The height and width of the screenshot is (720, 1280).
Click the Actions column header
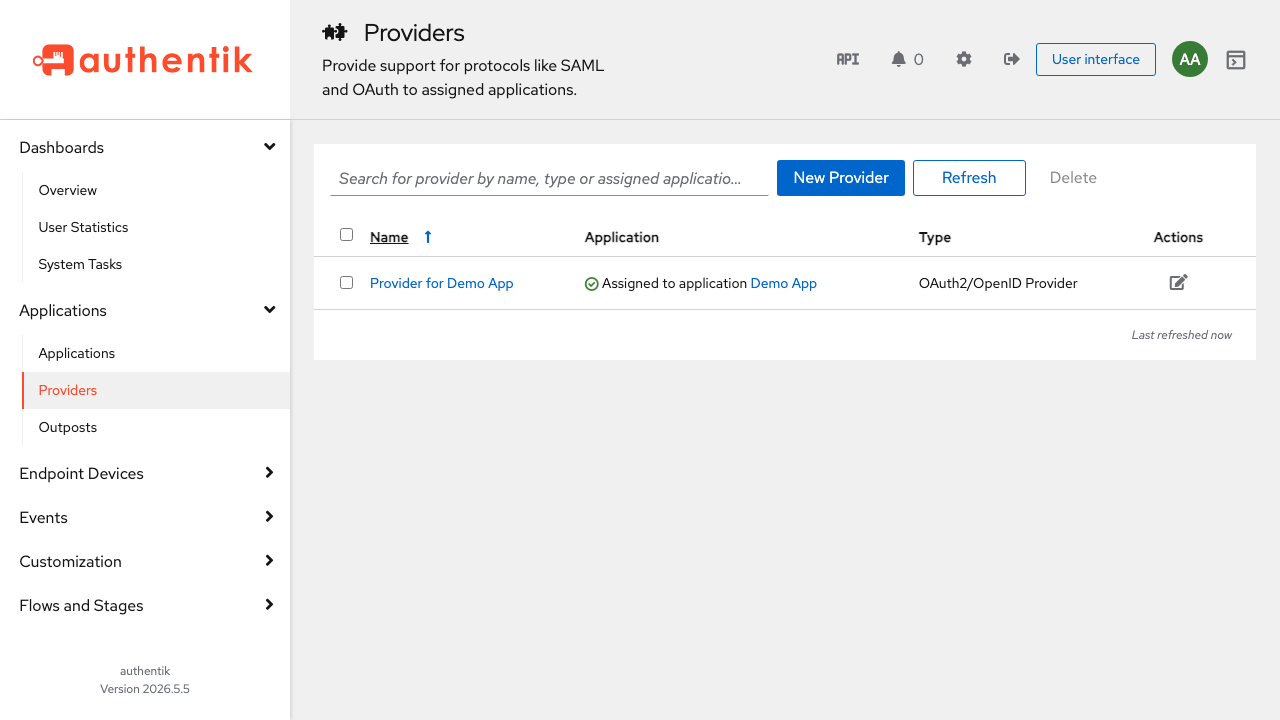click(1178, 237)
